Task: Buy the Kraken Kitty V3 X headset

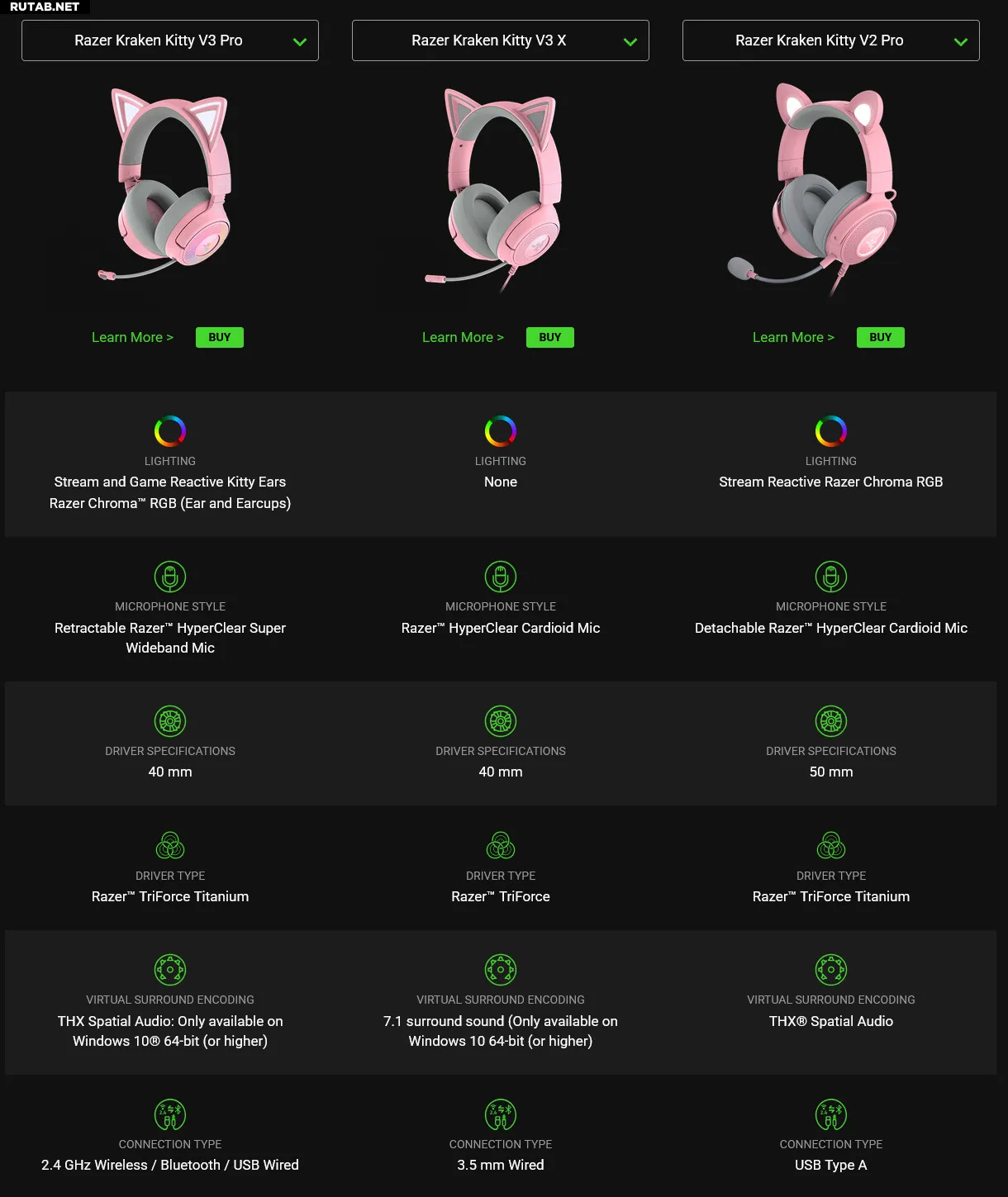Action: point(550,337)
